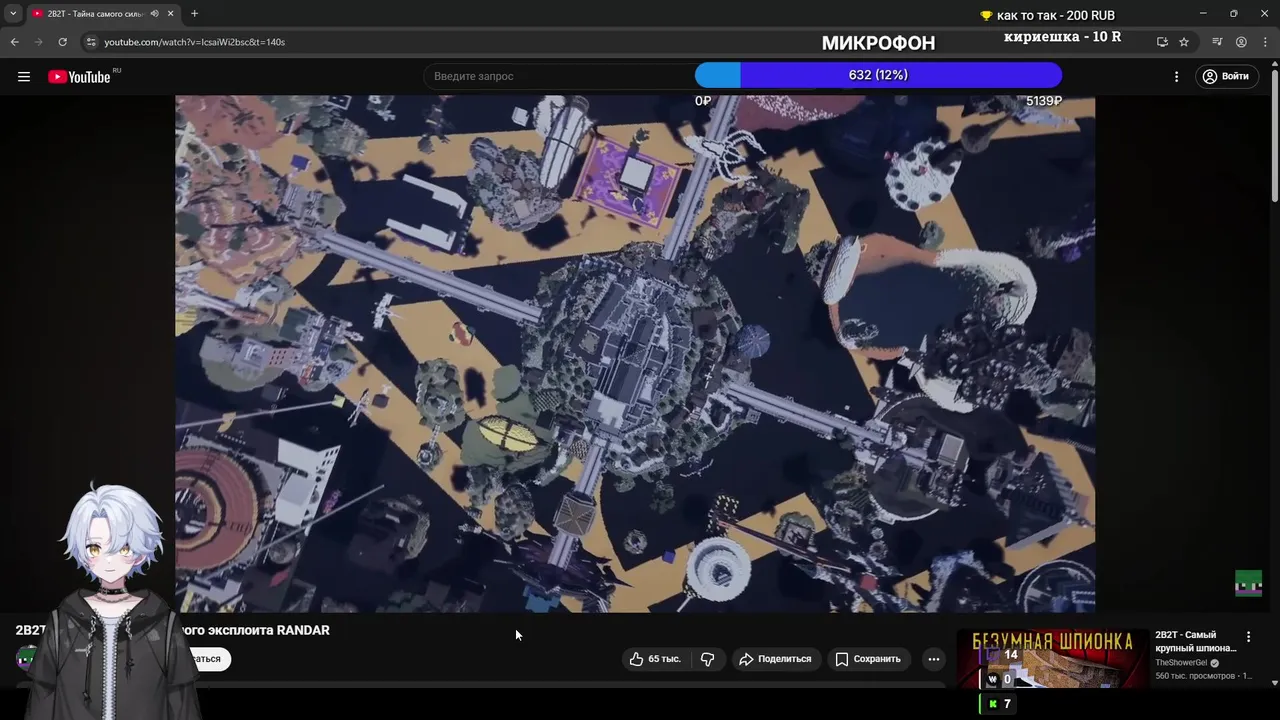Open TheShowerGel channel link
The image size is (1280, 720).
point(1181,663)
